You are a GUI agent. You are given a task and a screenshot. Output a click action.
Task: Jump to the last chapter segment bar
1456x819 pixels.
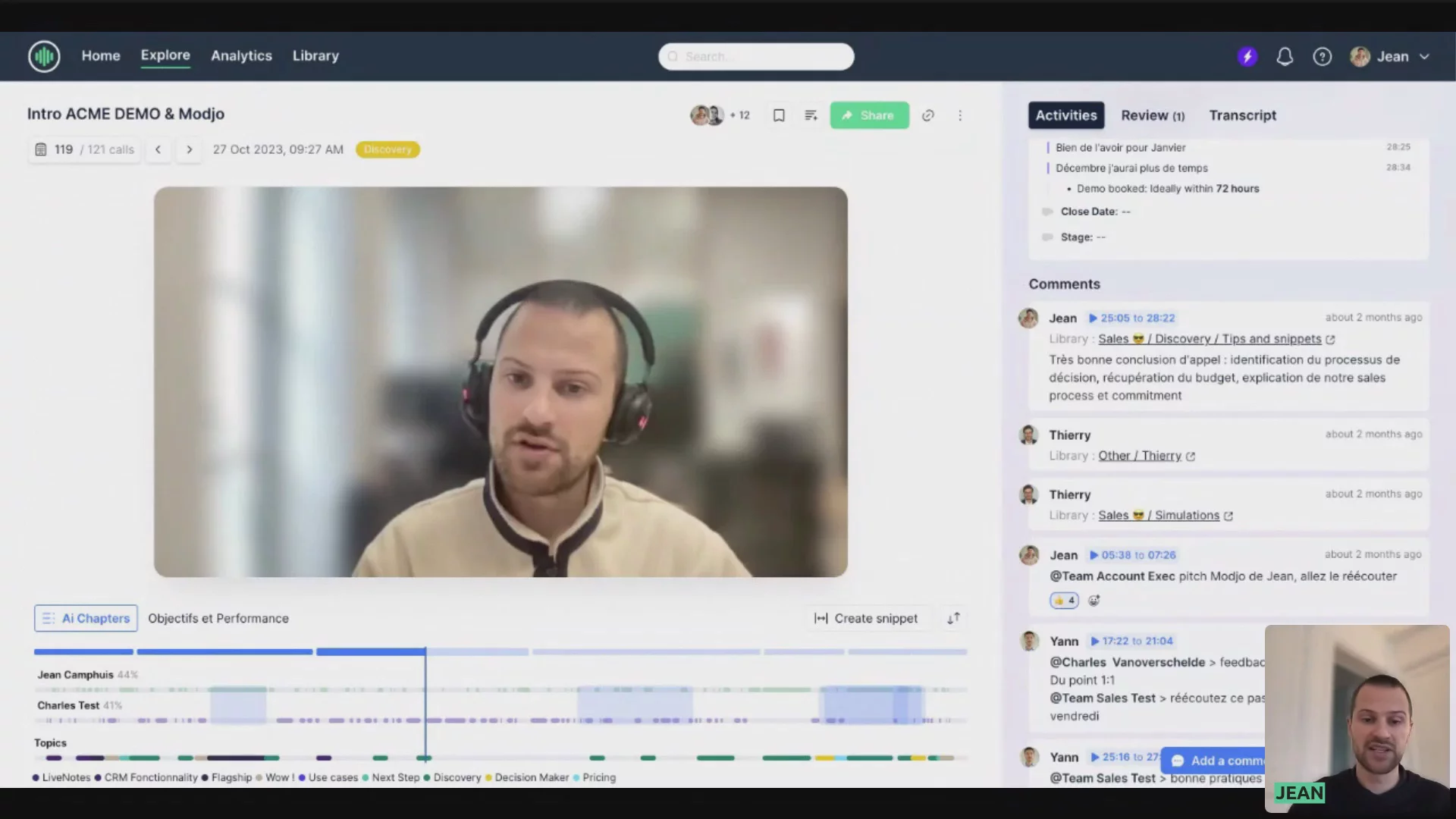[x=908, y=652]
